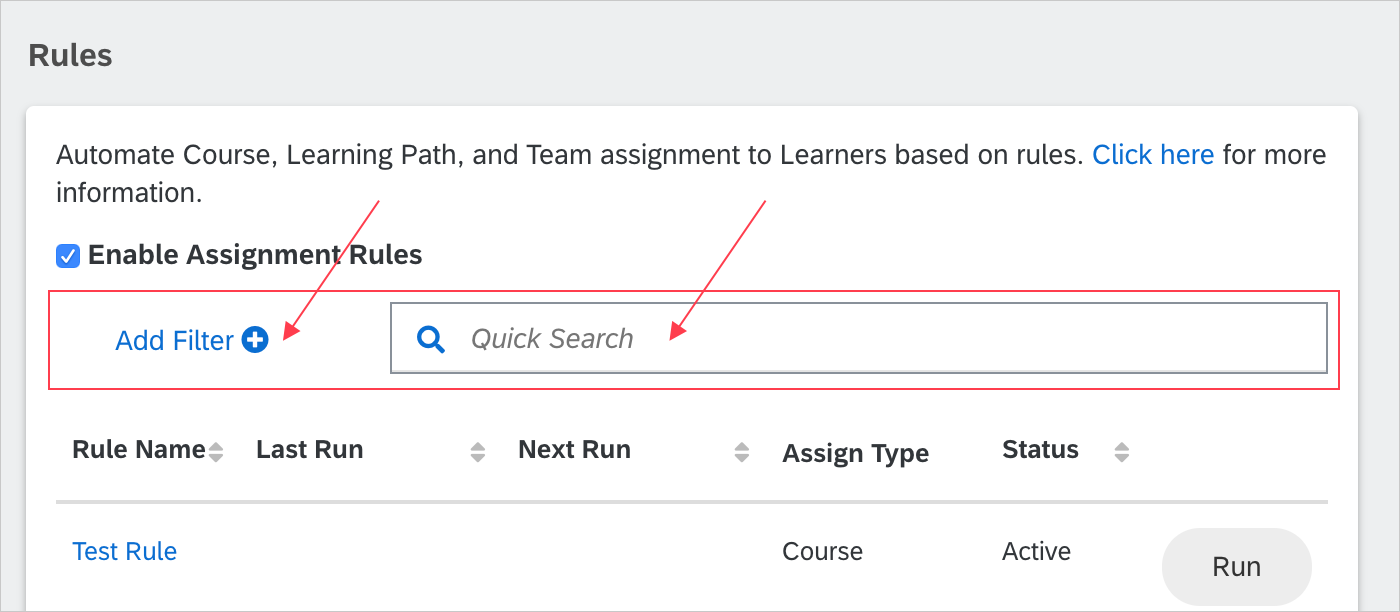The image size is (1400, 612).
Task: Click the Active status cell of Test Rule
Action: coord(1036,551)
